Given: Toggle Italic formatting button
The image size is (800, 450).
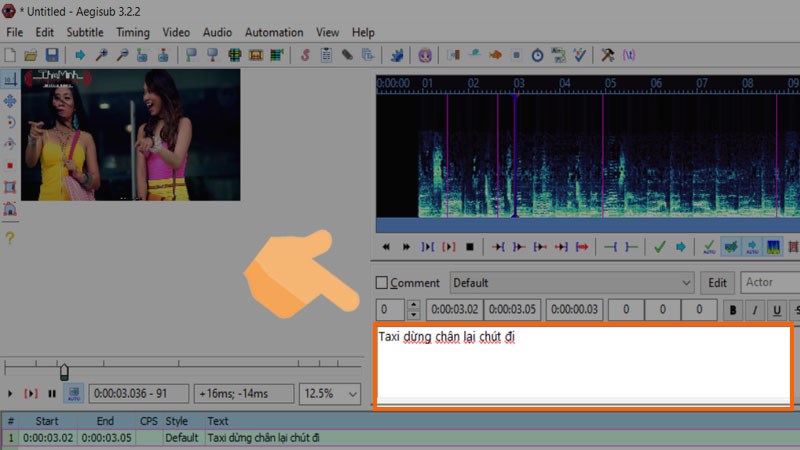Looking at the screenshot, I should click(755, 310).
